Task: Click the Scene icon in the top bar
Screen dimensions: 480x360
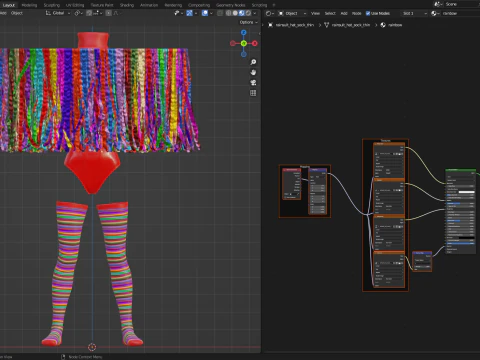Action: pos(437,4)
